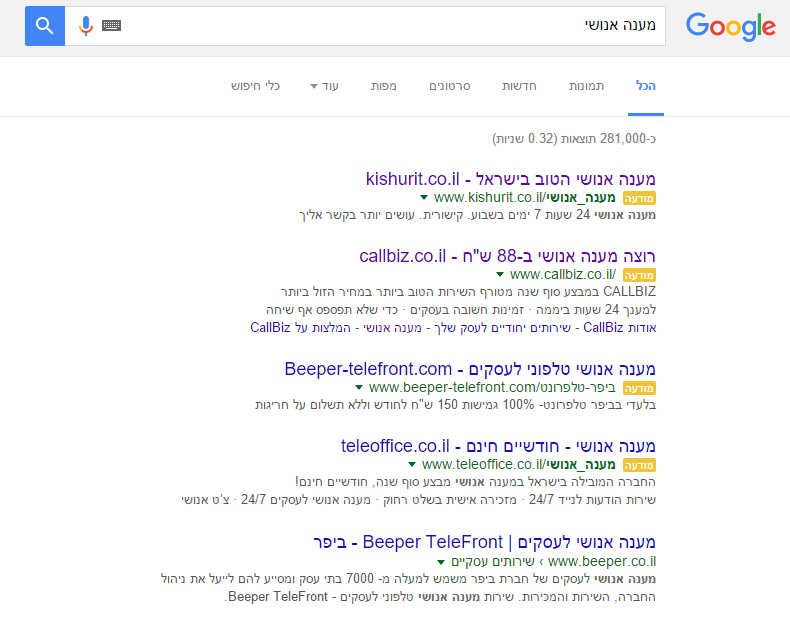Image resolution: width=790 pixels, height=619 pixels.
Task: Click the www.beeper.co.il green URL text
Action: (x=602, y=561)
